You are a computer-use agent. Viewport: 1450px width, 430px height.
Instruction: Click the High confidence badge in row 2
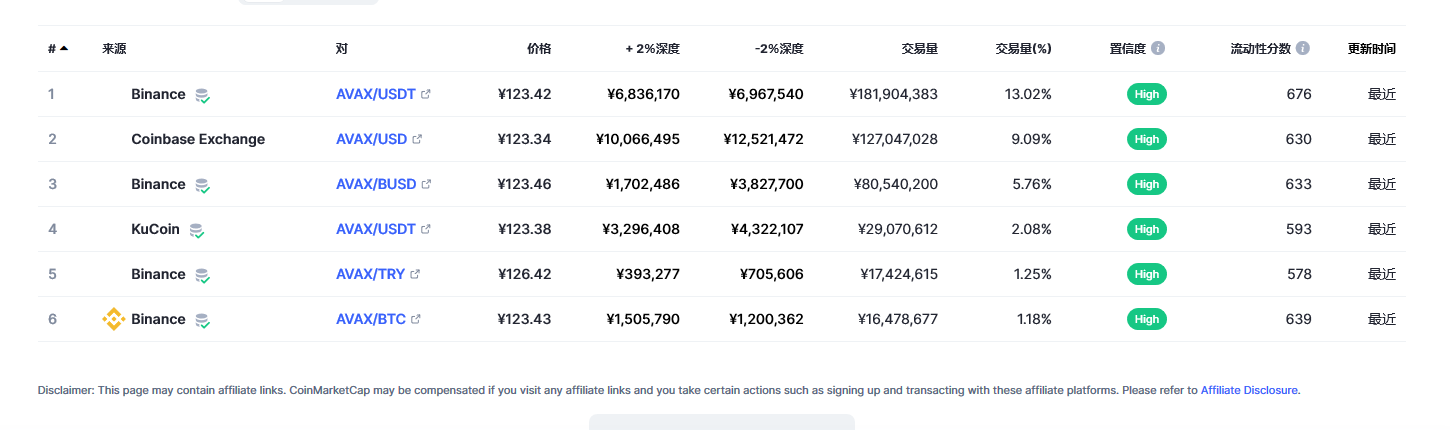pyautogui.click(x=1147, y=139)
